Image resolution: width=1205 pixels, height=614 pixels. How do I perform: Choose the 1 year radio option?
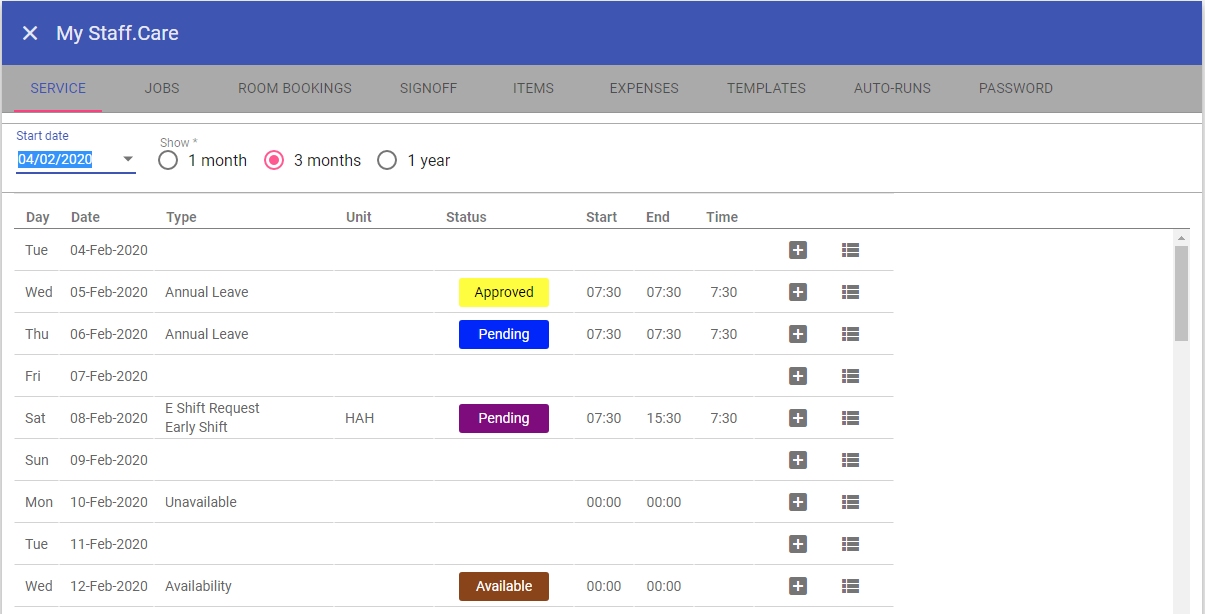387,160
